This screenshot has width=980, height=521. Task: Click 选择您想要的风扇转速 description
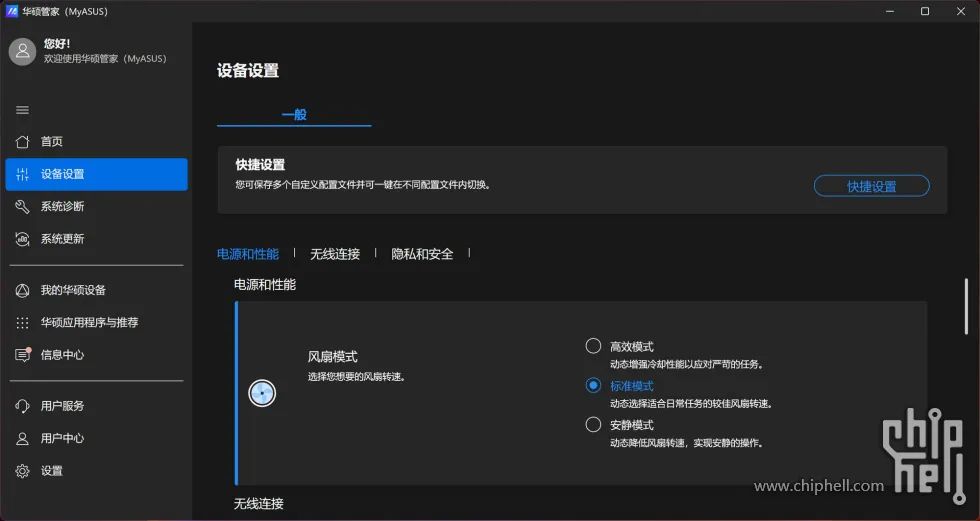click(356, 377)
